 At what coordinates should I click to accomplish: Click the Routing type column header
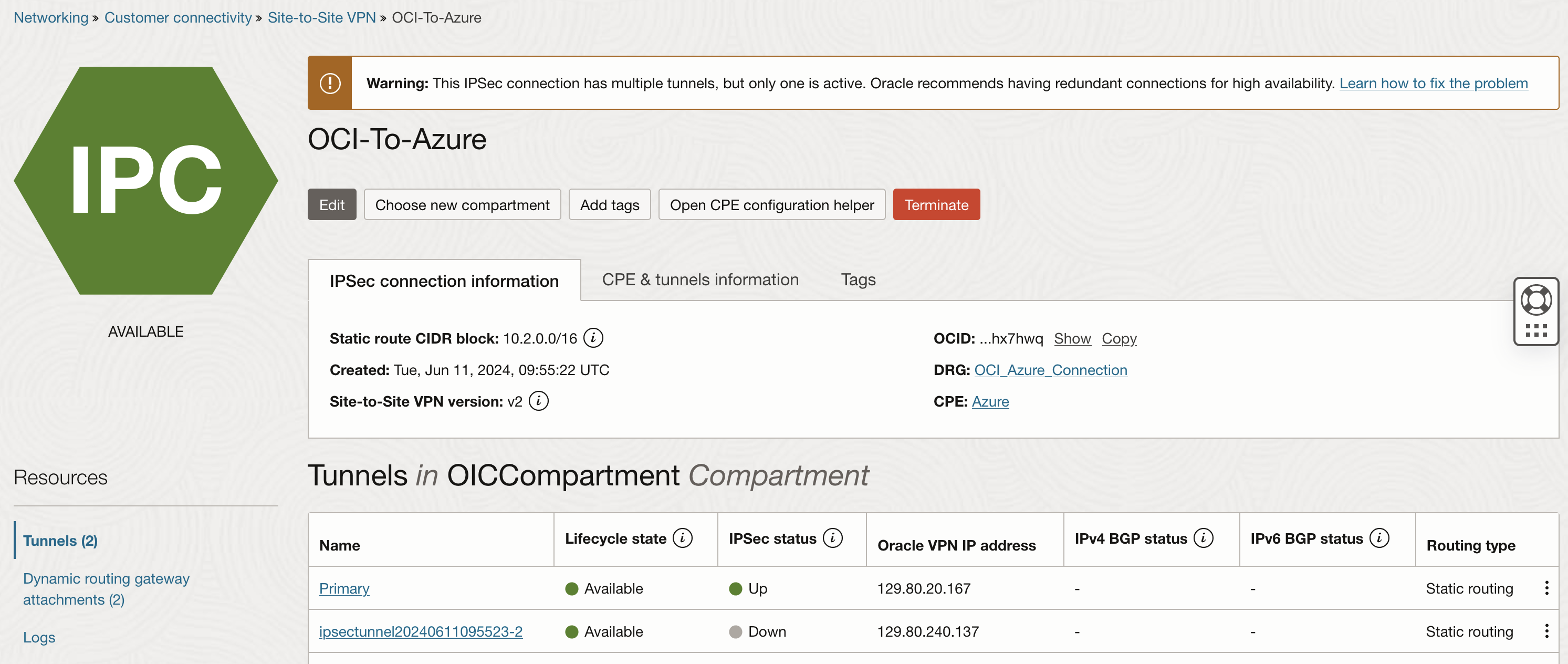(x=1471, y=545)
